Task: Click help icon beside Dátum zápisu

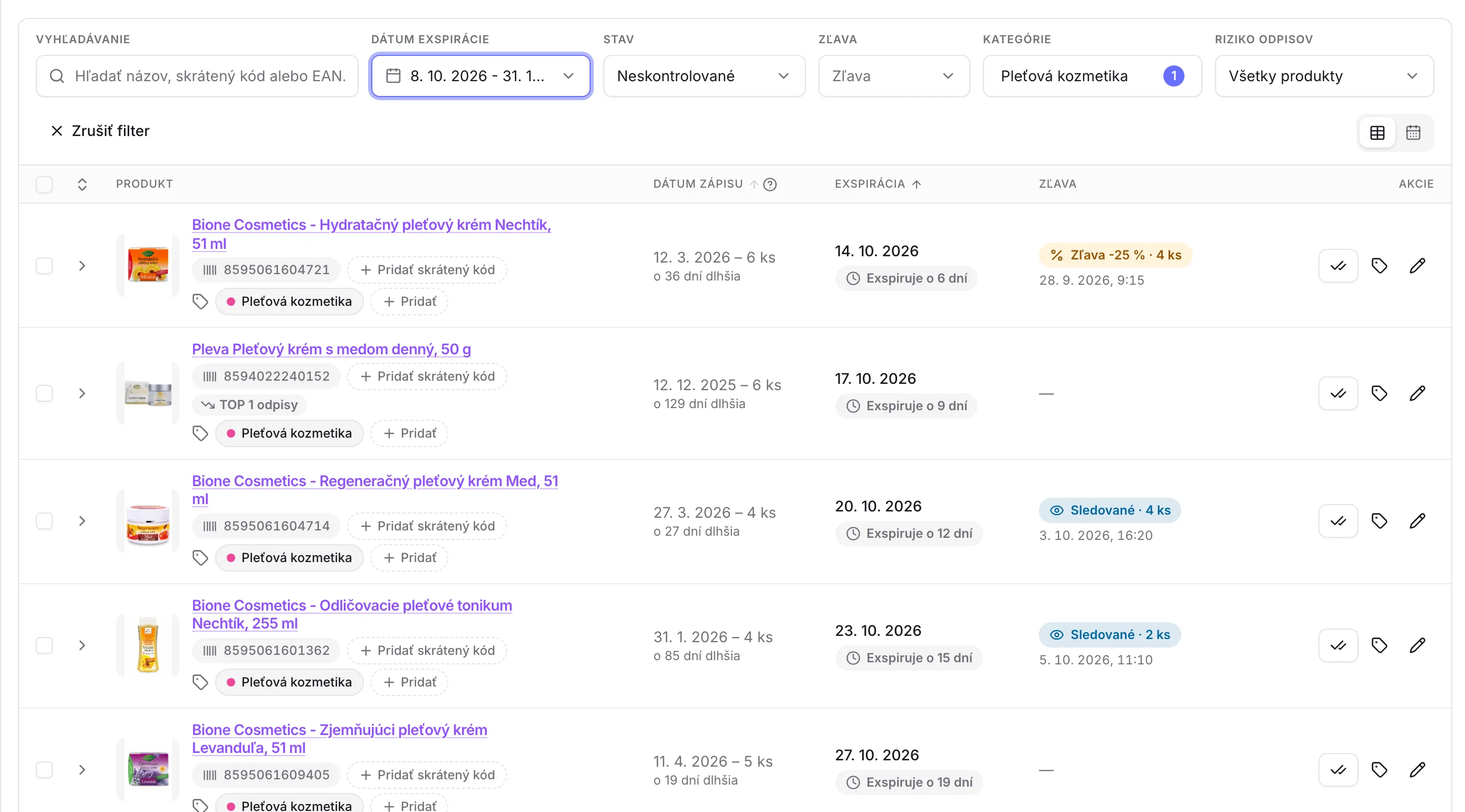Action: (769, 184)
